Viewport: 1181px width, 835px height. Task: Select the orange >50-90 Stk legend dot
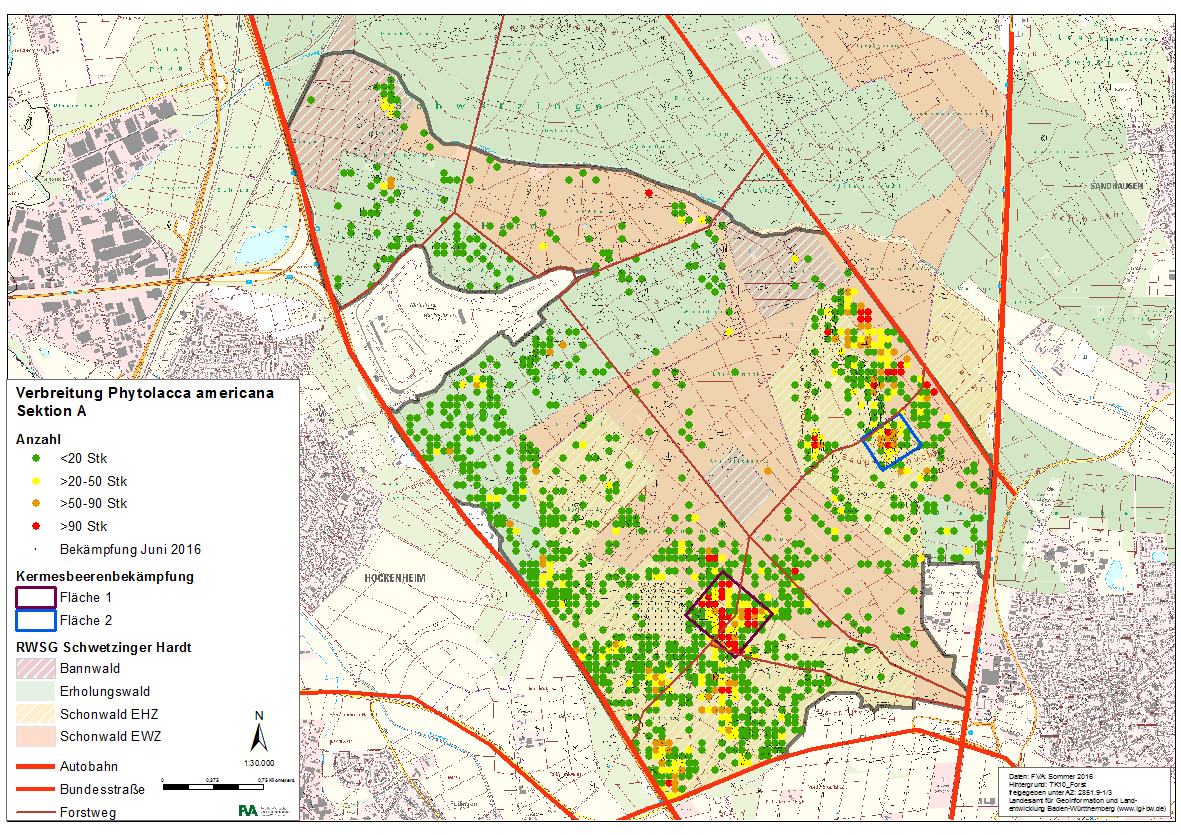pos(37,503)
